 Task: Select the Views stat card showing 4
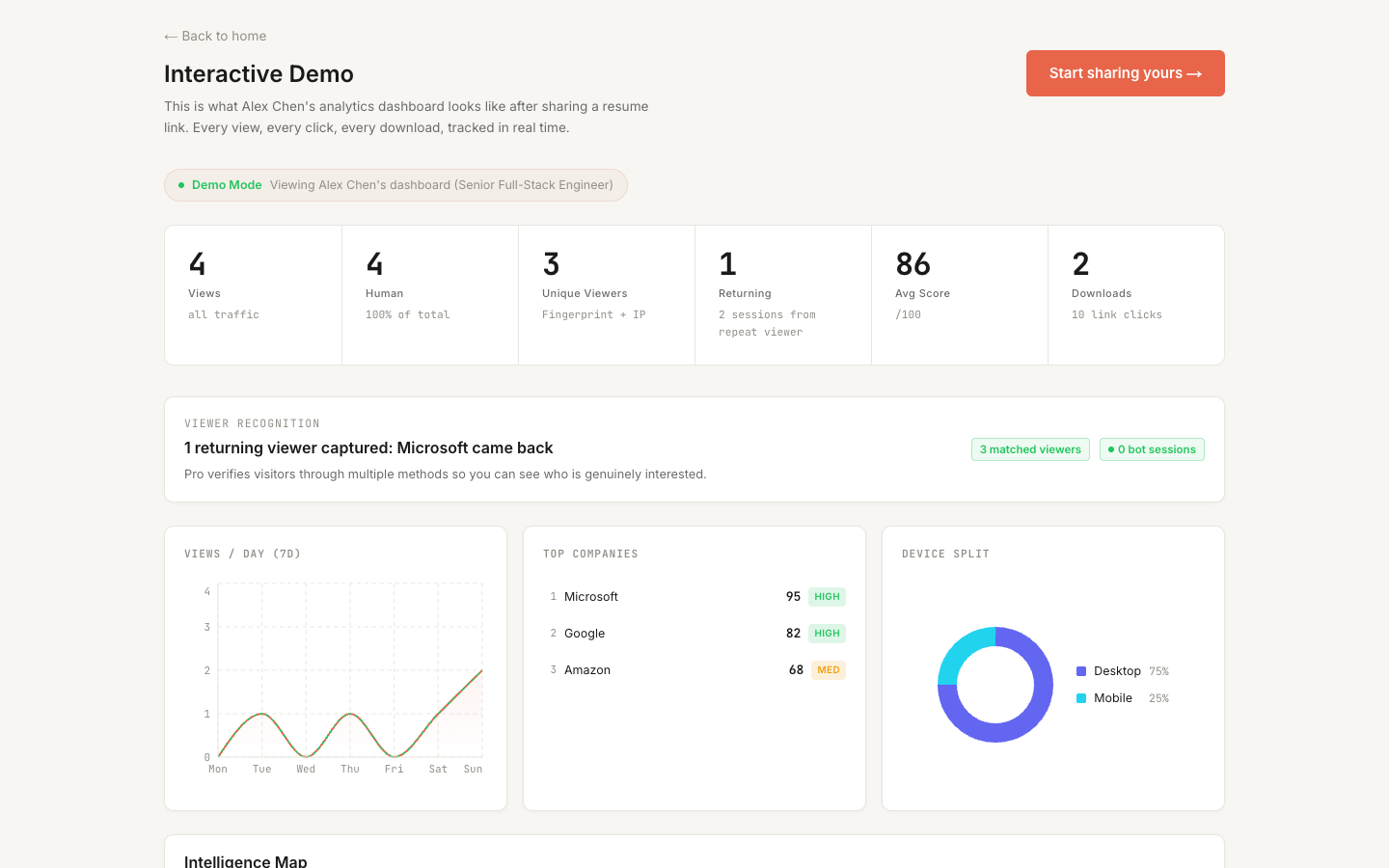[253, 289]
